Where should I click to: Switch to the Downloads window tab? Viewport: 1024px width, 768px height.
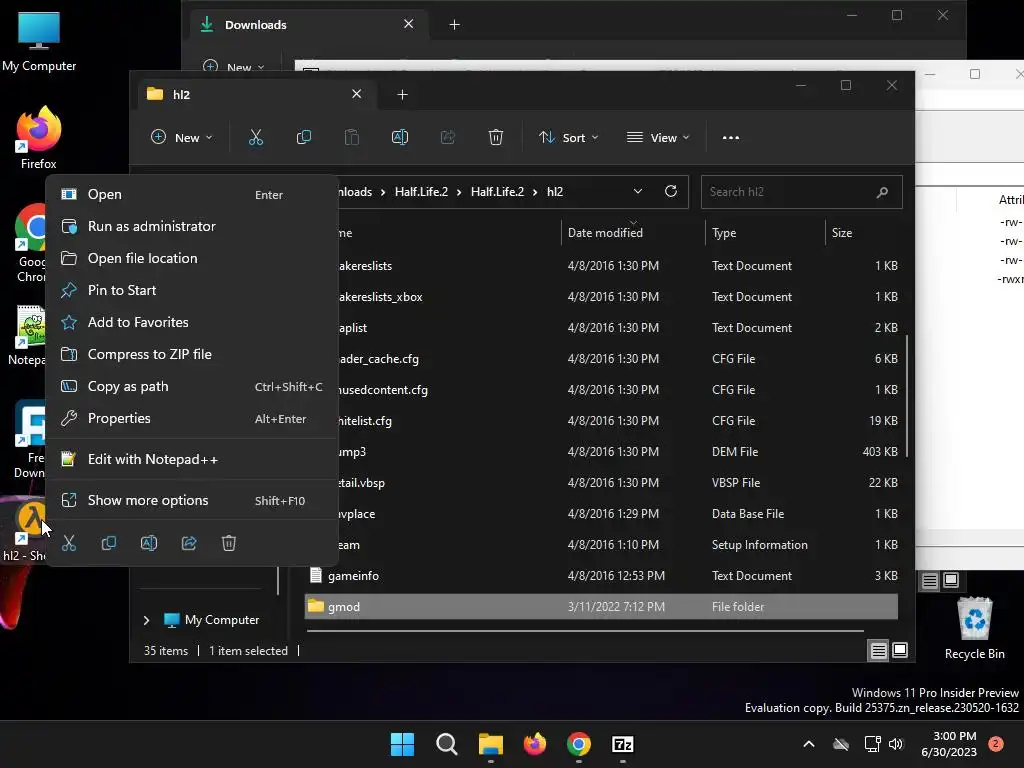311,25
